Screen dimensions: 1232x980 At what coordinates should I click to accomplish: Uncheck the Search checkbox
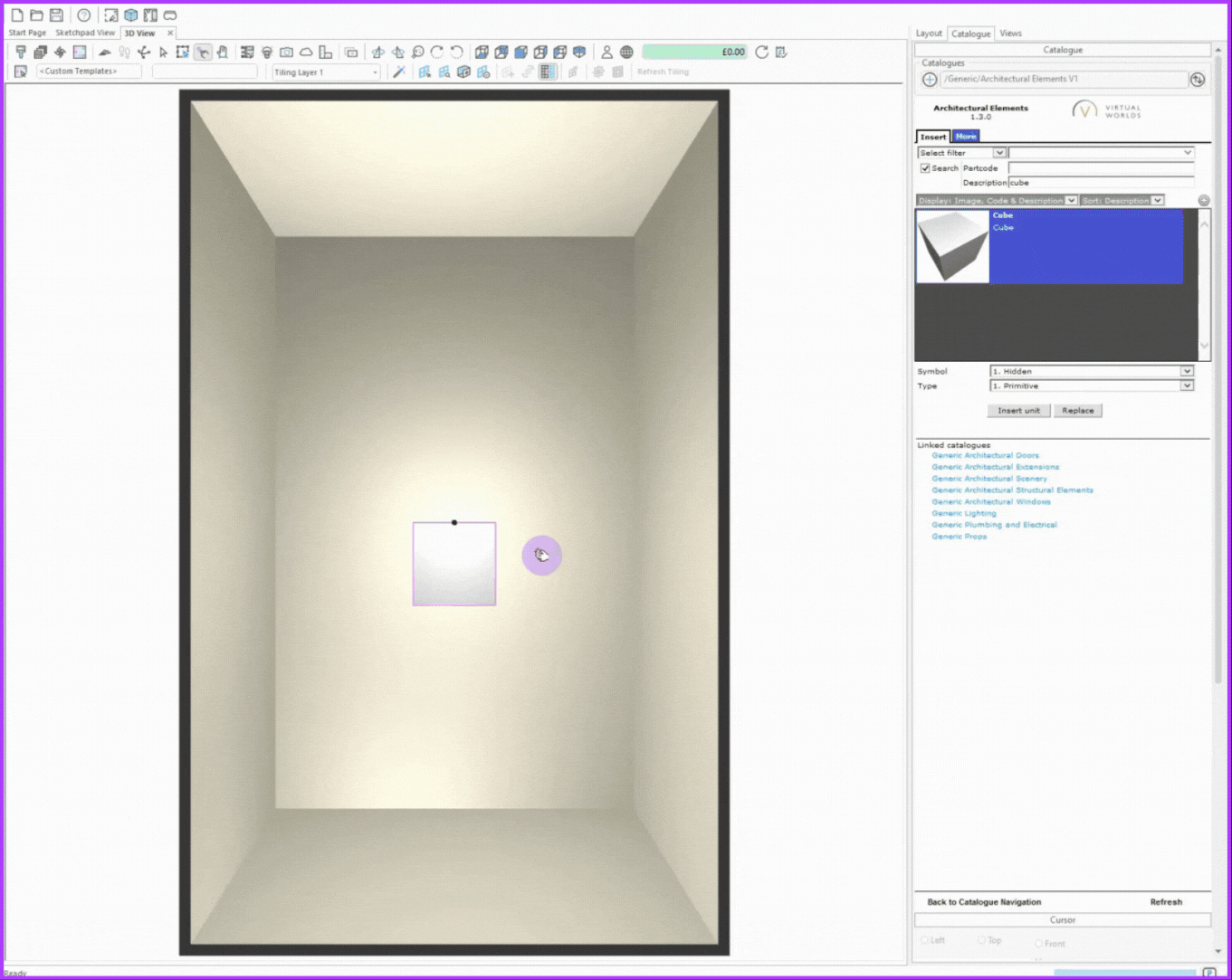pos(925,168)
